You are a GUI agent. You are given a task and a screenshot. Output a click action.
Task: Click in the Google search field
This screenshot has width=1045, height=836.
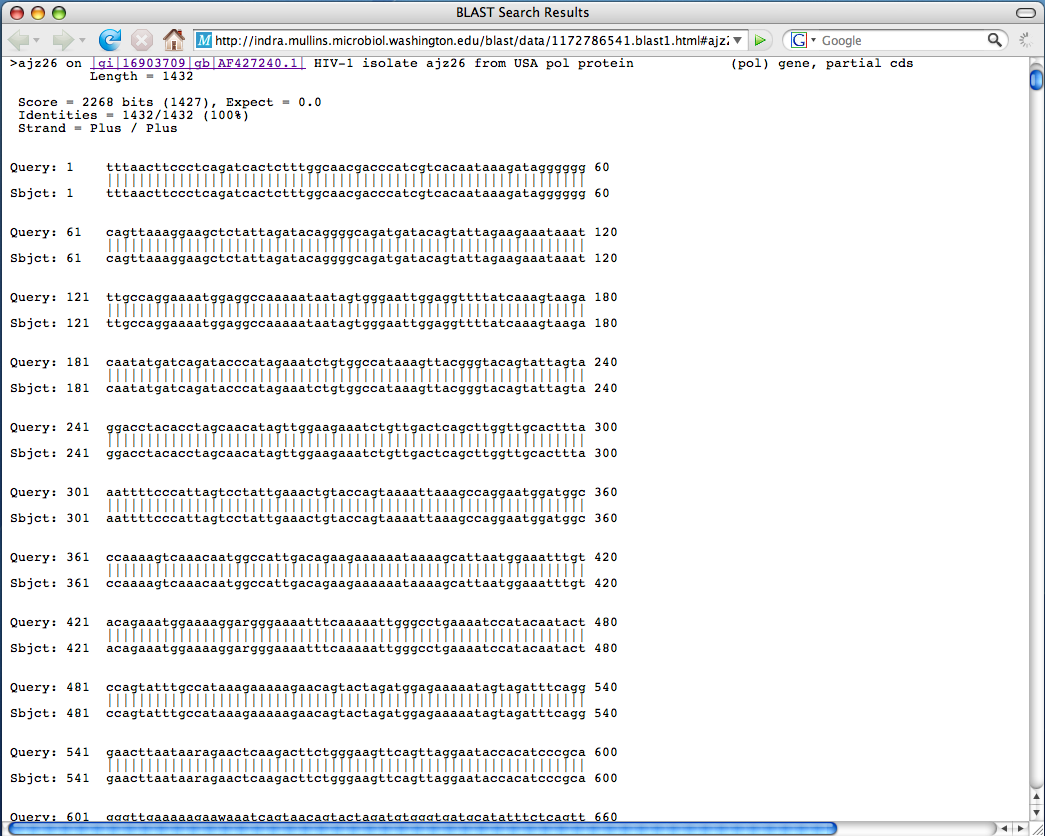pyautogui.click(x=900, y=40)
